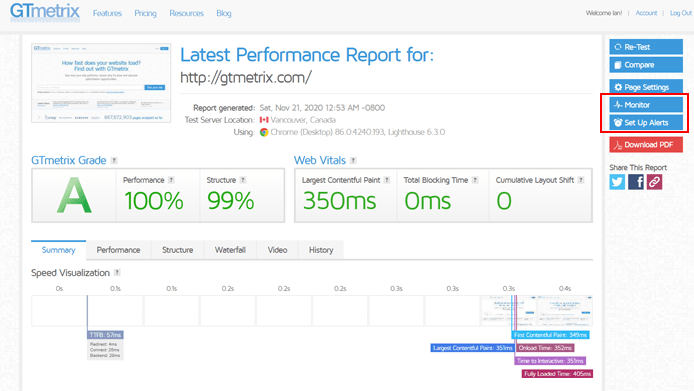Click the last filmstrip frame thumbnail
Image resolution: width=694 pixels, height=391 pixels.
(564, 311)
